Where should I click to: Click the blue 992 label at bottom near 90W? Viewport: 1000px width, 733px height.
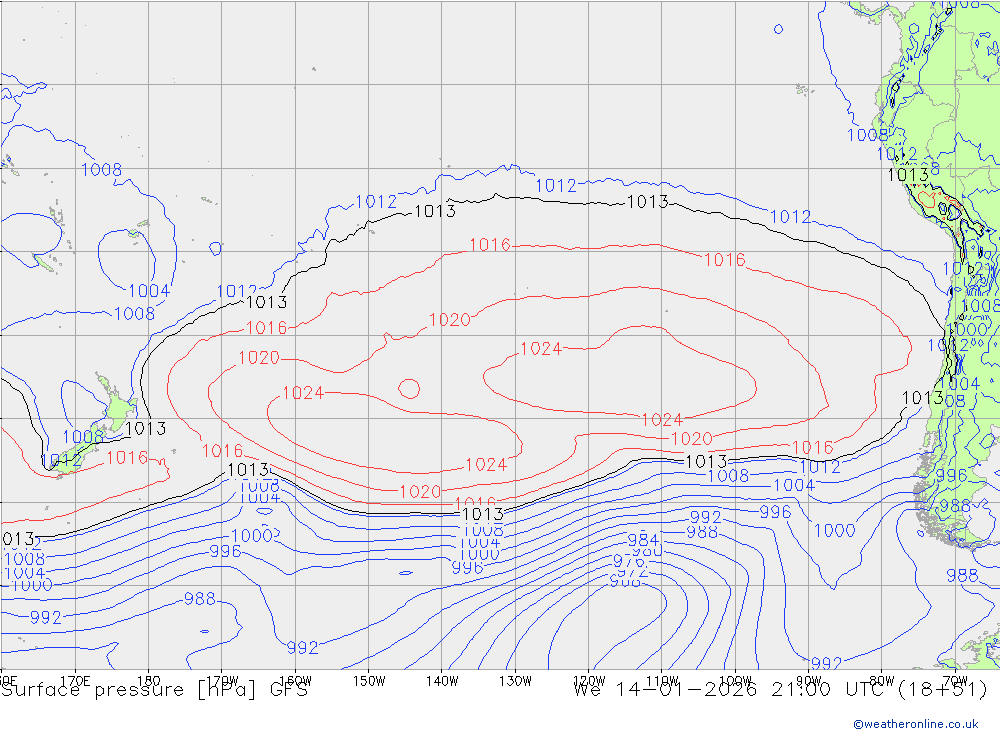coord(827,663)
